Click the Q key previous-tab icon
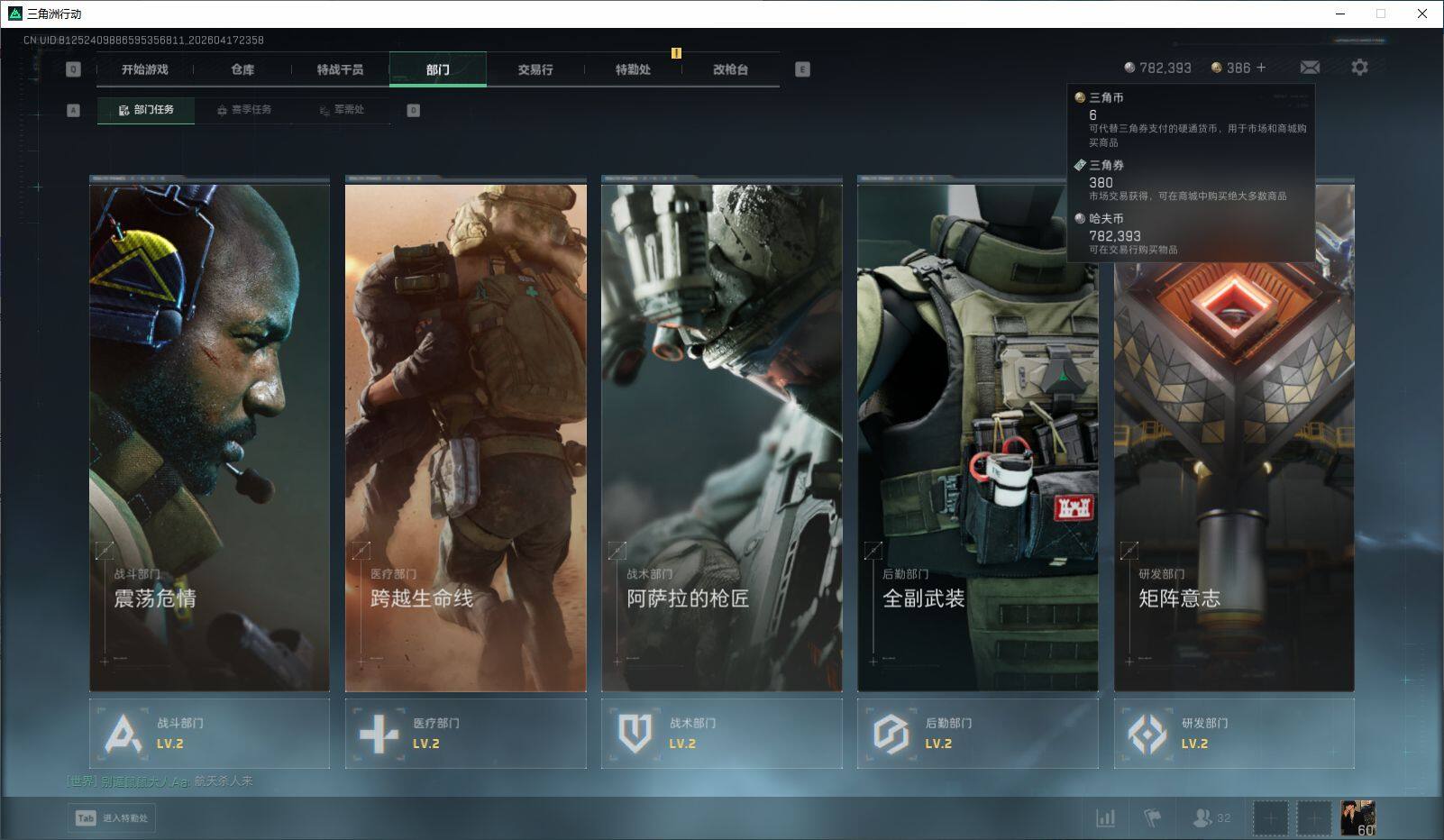 pyautogui.click(x=74, y=69)
